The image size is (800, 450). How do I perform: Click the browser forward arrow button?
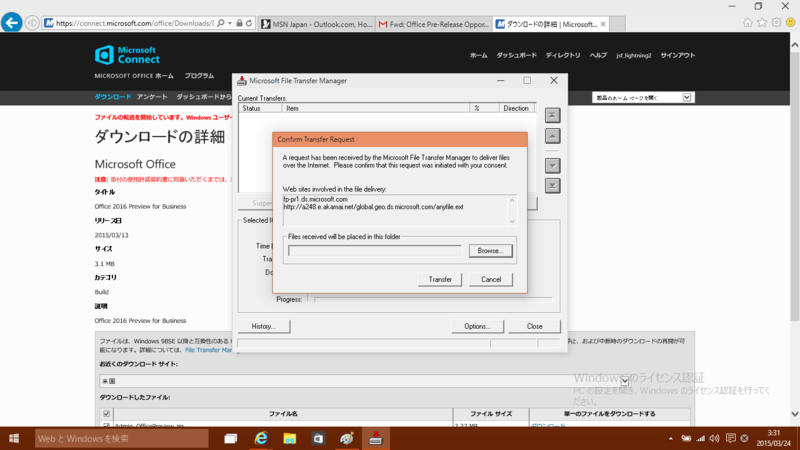(x=32, y=23)
